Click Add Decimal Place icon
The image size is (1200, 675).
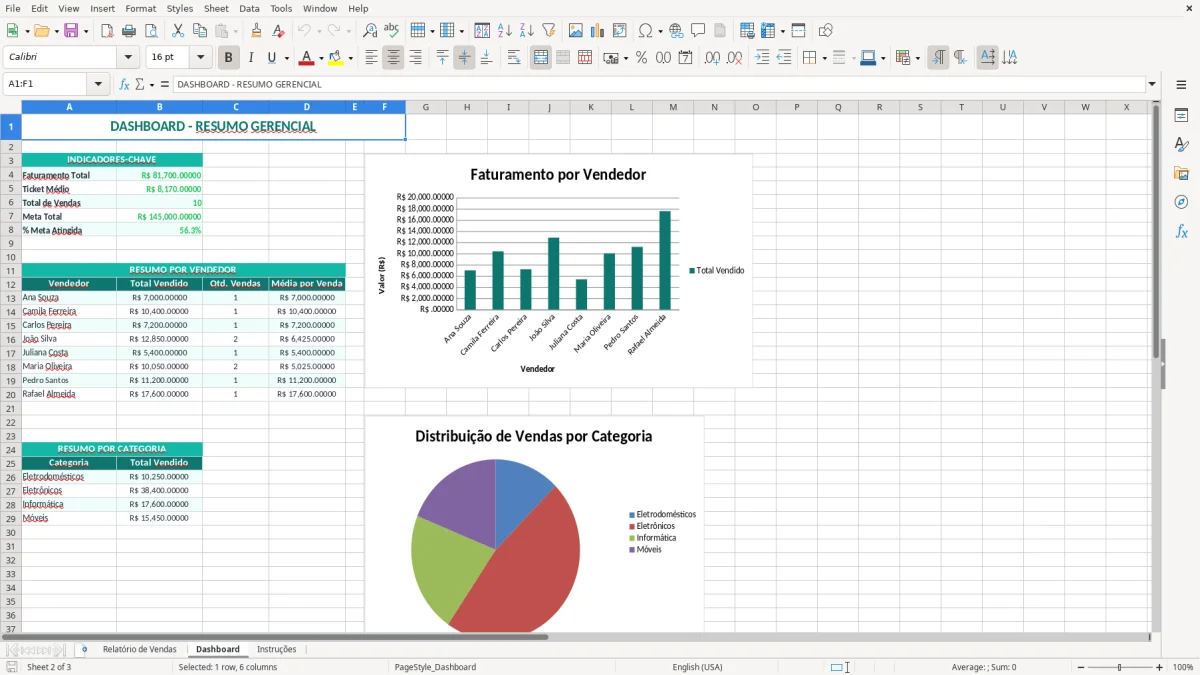tap(713, 58)
